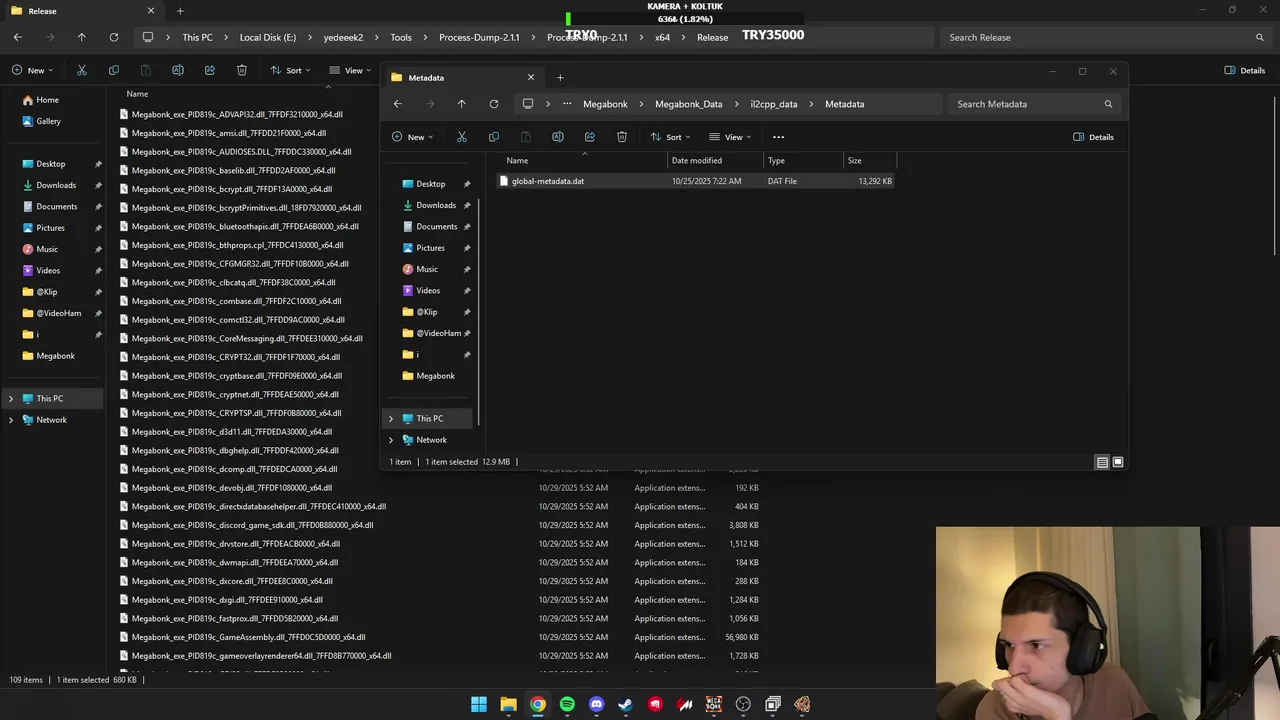Click Delete trash icon in Metadata window
The height and width of the screenshot is (720, 1280).
click(621, 137)
